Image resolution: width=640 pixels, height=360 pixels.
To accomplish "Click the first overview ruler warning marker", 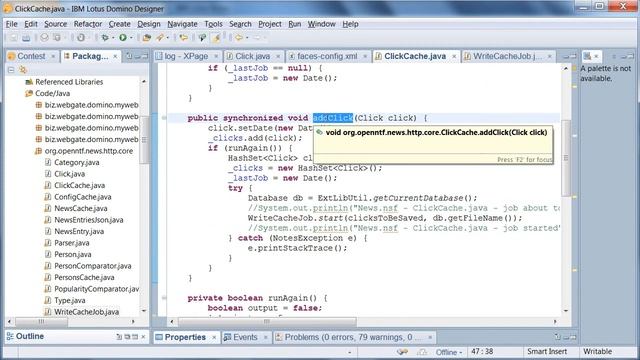I will coord(575,87).
